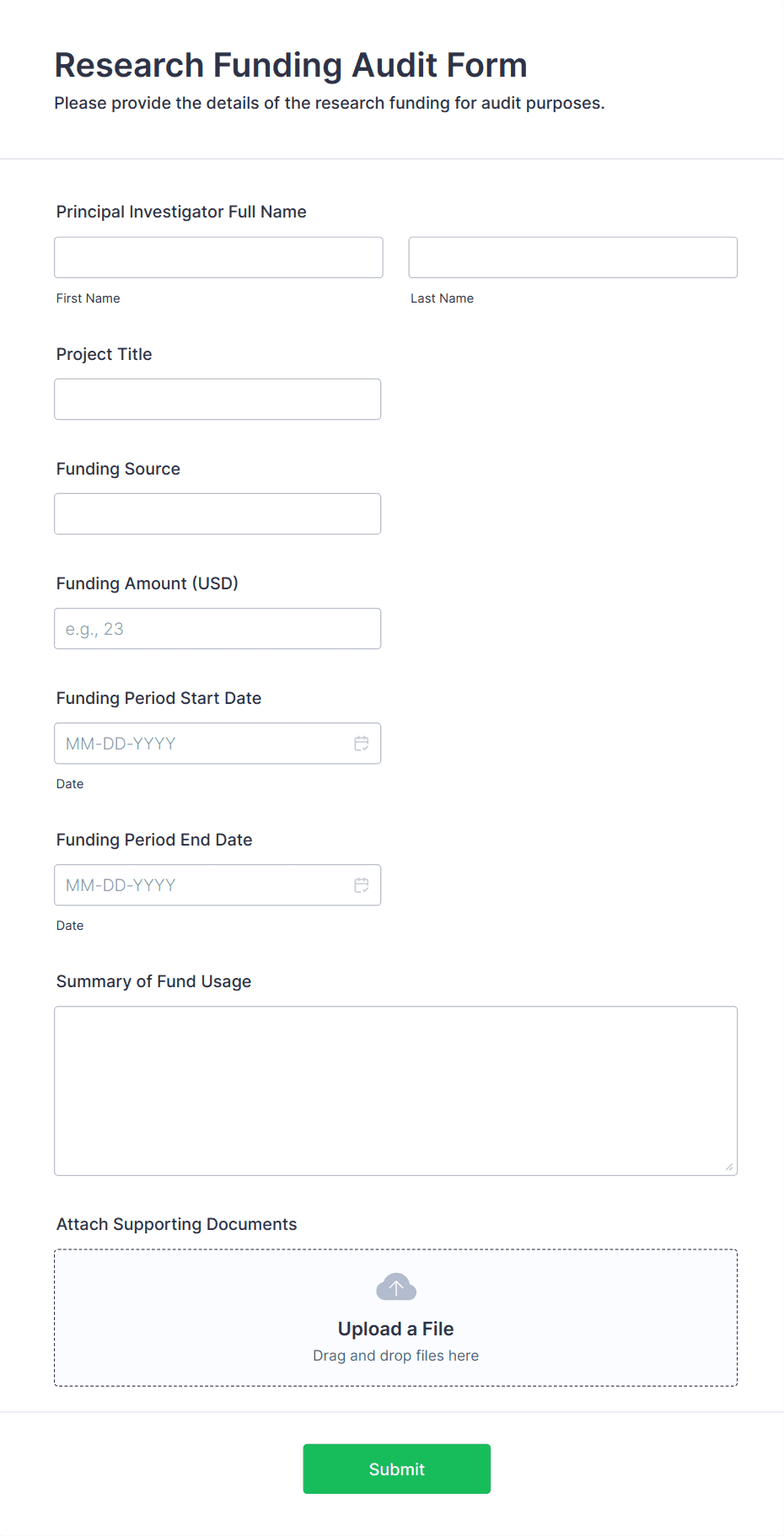Focus the Last Name input field
Image resolution: width=784 pixels, height=1536 pixels.
572,257
